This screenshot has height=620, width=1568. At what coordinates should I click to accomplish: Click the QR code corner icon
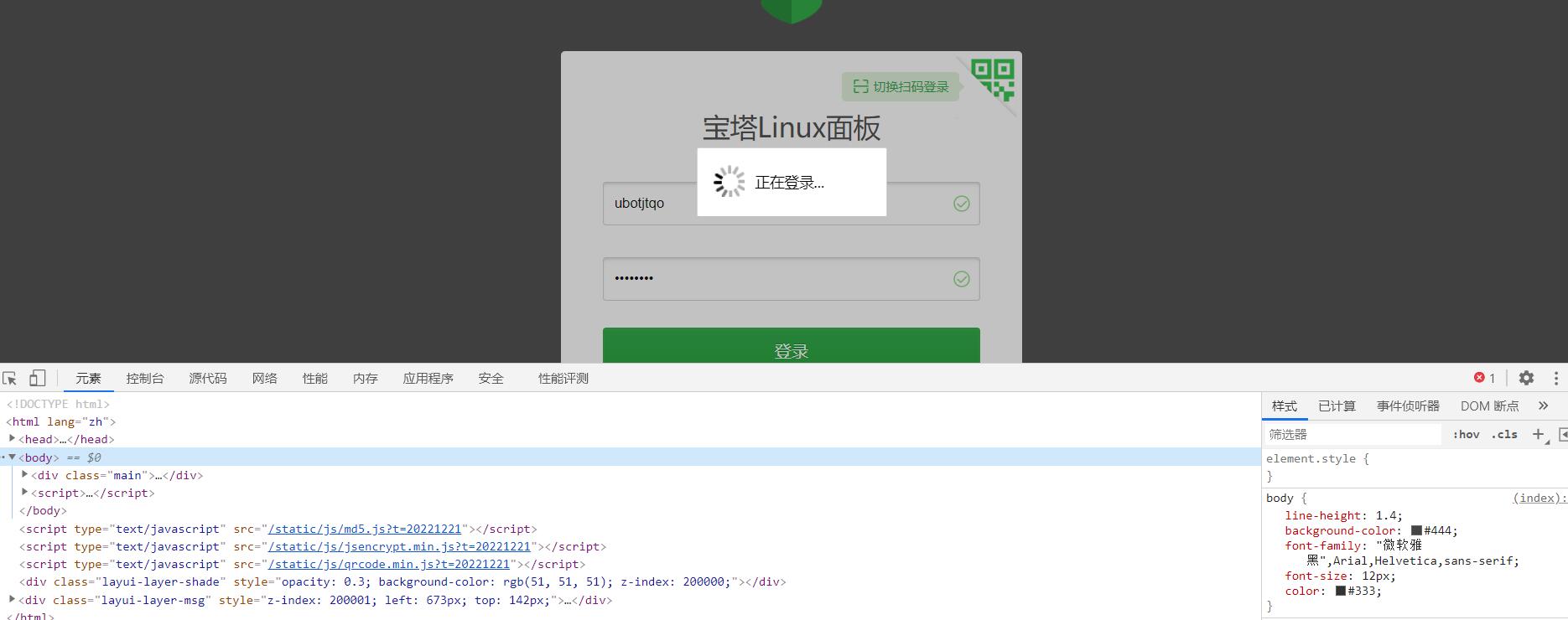click(x=994, y=80)
